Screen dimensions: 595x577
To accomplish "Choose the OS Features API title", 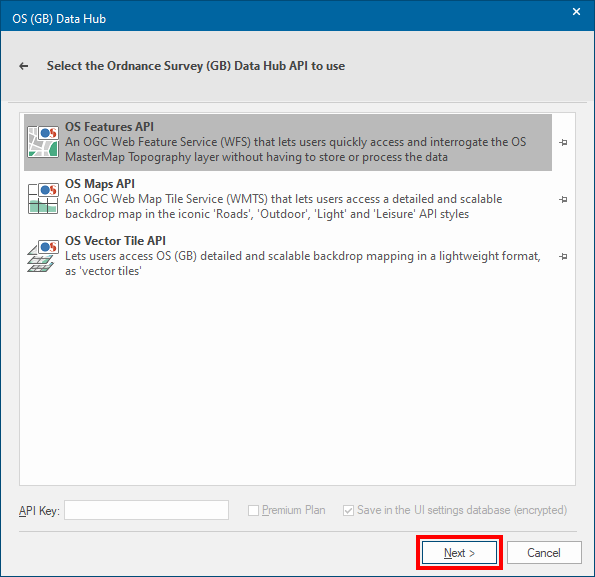I will pos(109,127).
